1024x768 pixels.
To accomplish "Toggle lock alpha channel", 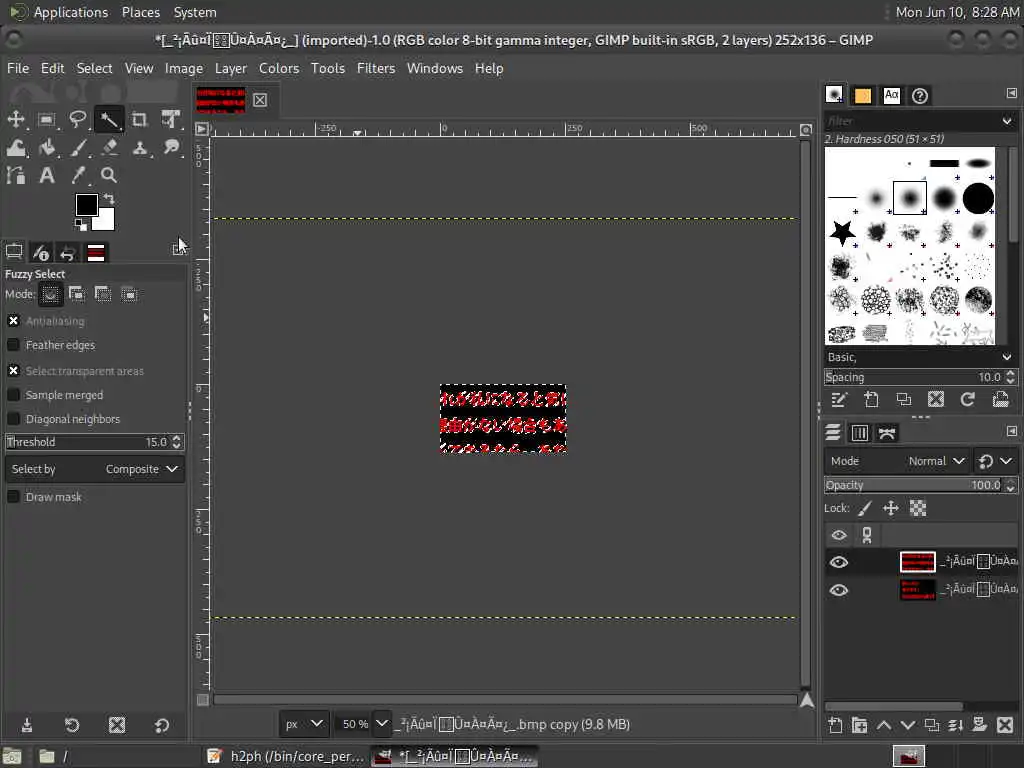I will [x=918, y=508].
